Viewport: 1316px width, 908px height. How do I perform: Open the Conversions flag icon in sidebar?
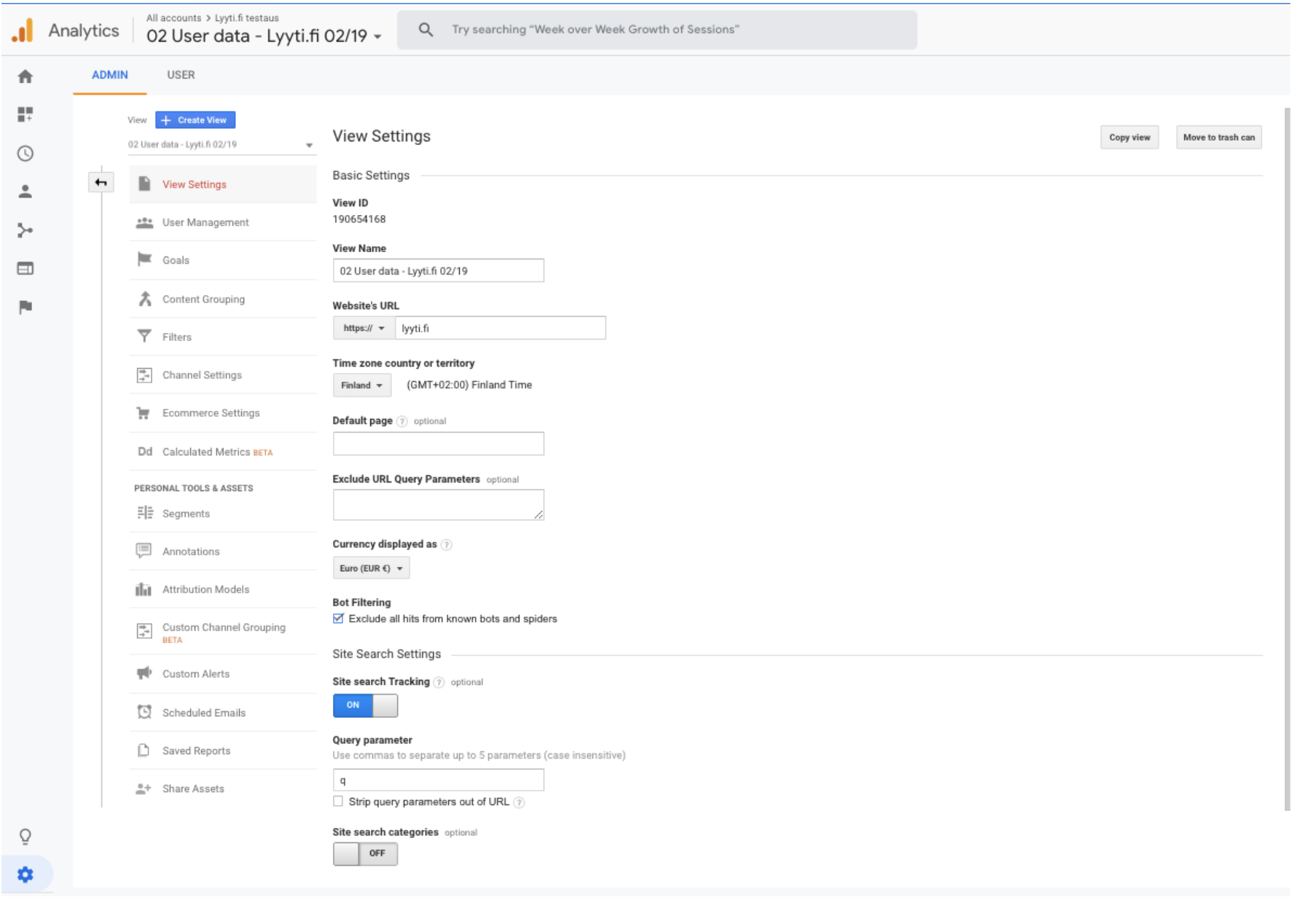click(x=26, y=307)
